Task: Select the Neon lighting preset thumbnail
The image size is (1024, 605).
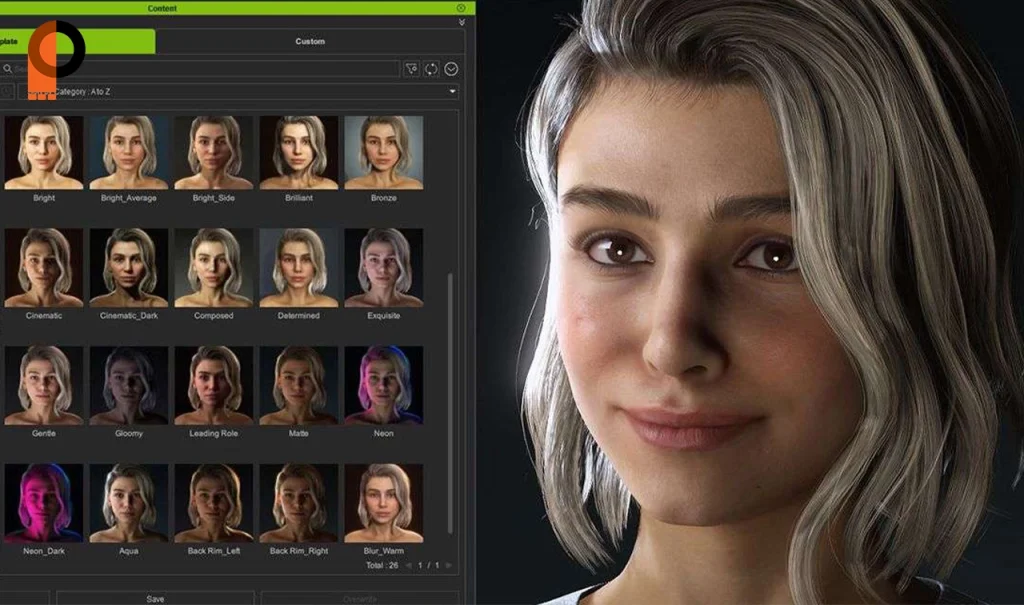Action: (383, 385)
